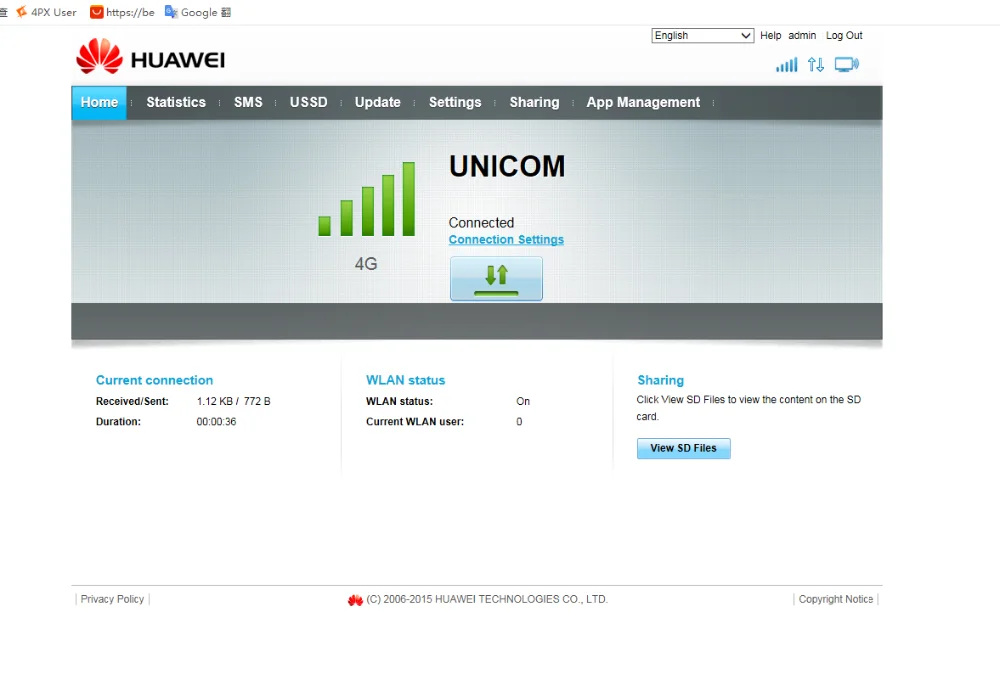Click View SD Files button
The width and height of the screenshot is (1000, 691).
684,448
